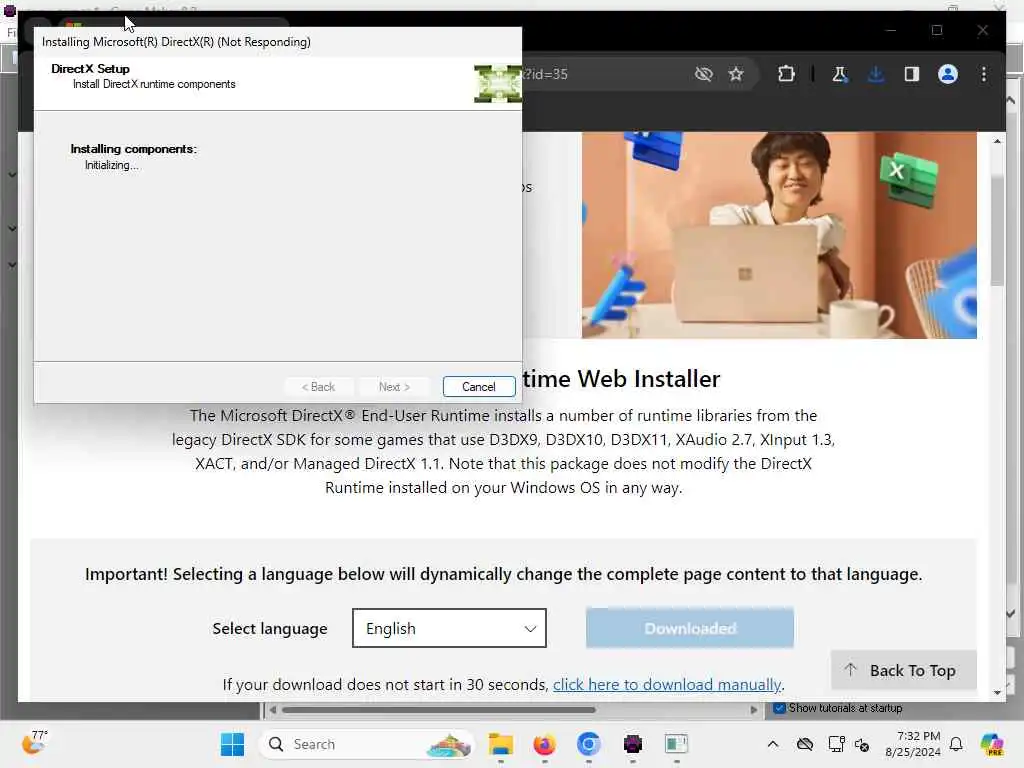
Task: Bookmark this page with the star icon
Action: [736, 74]
